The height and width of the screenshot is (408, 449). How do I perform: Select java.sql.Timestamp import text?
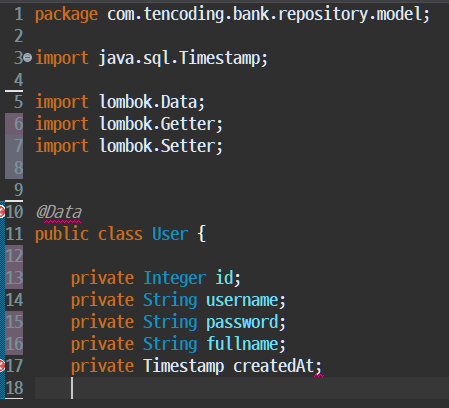180,58
